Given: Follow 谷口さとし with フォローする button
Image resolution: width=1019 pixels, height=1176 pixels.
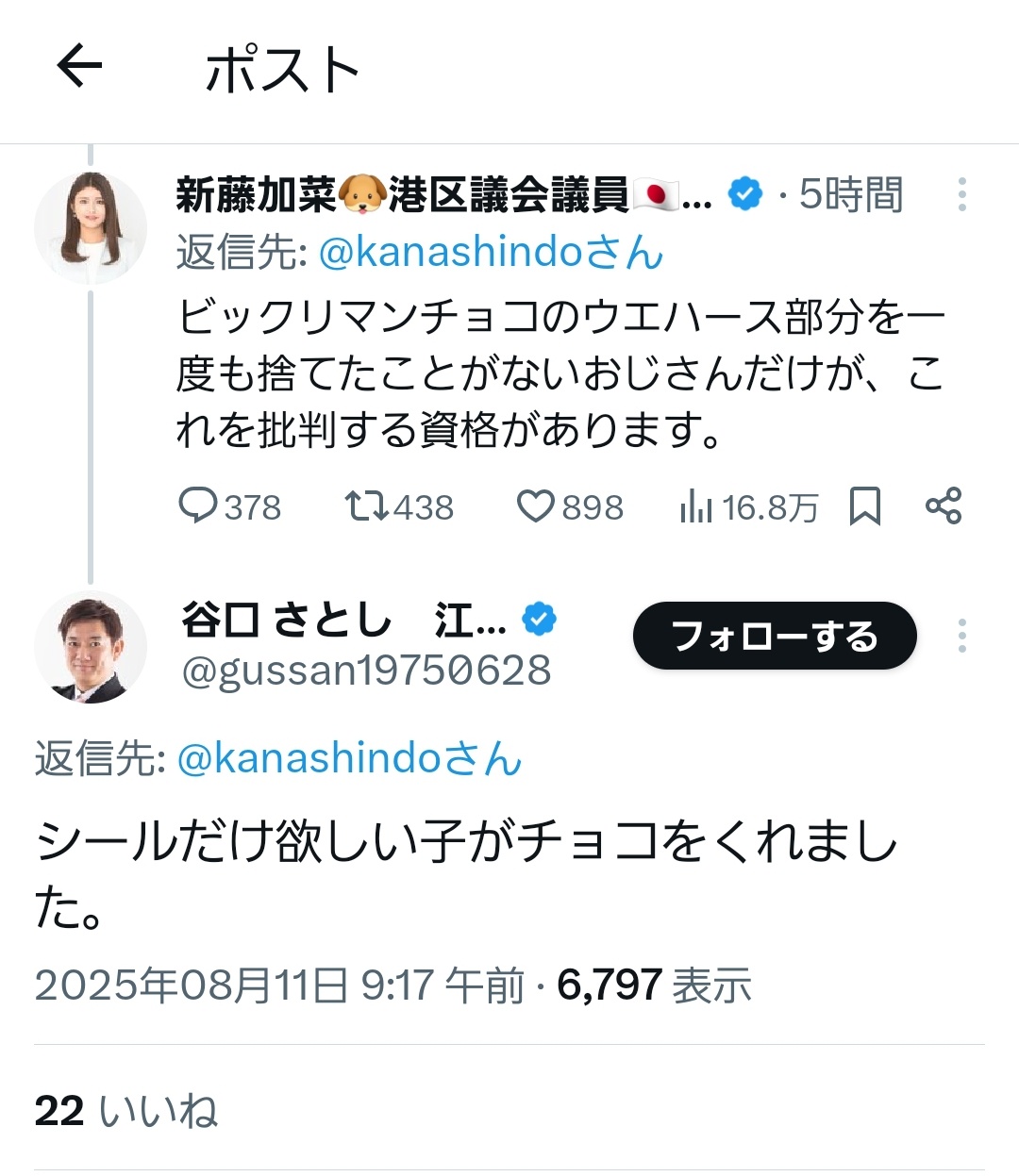Looking at the screenshot, I should pos(775,637).
